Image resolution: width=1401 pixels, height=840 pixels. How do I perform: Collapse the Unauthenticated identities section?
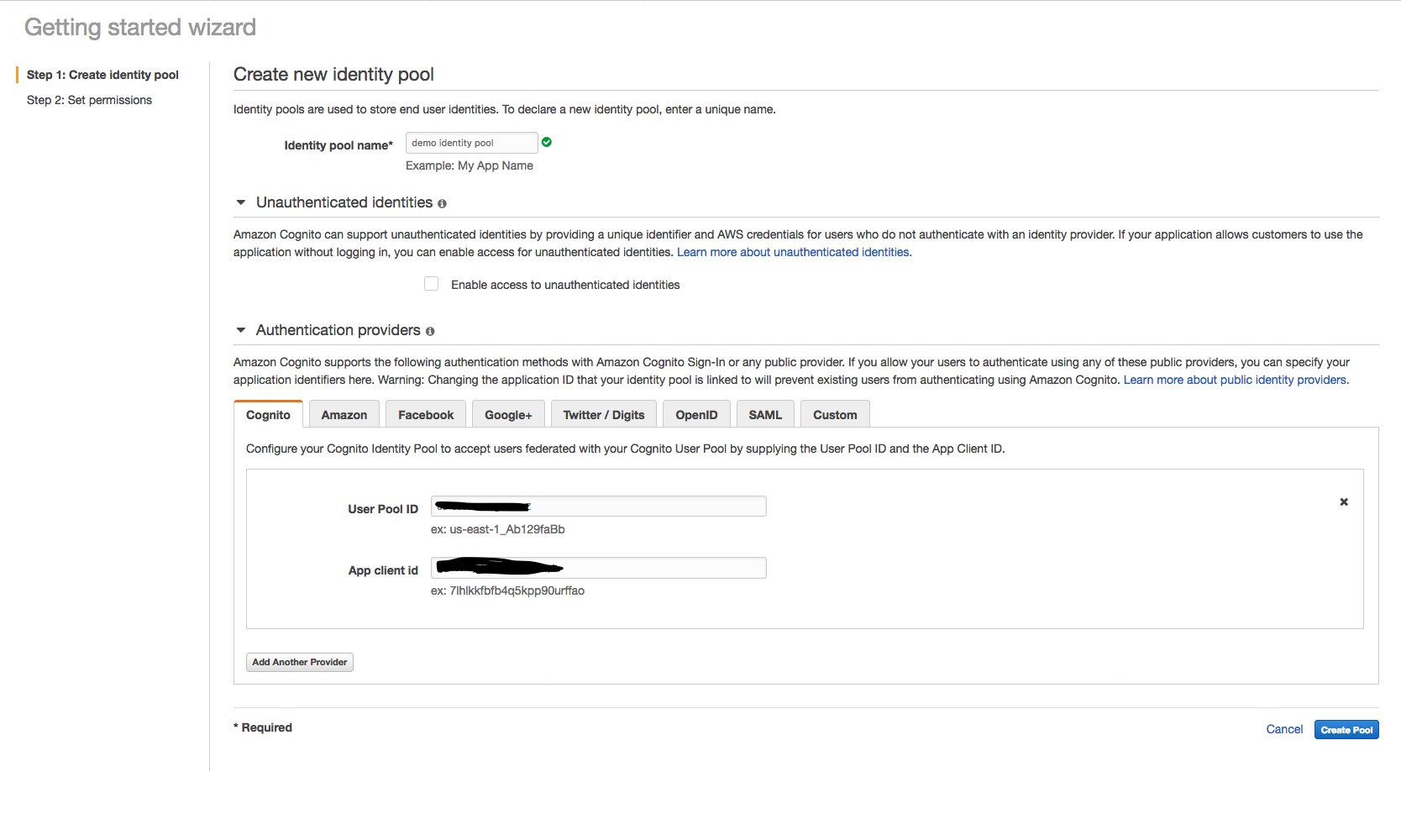[241, 202]
